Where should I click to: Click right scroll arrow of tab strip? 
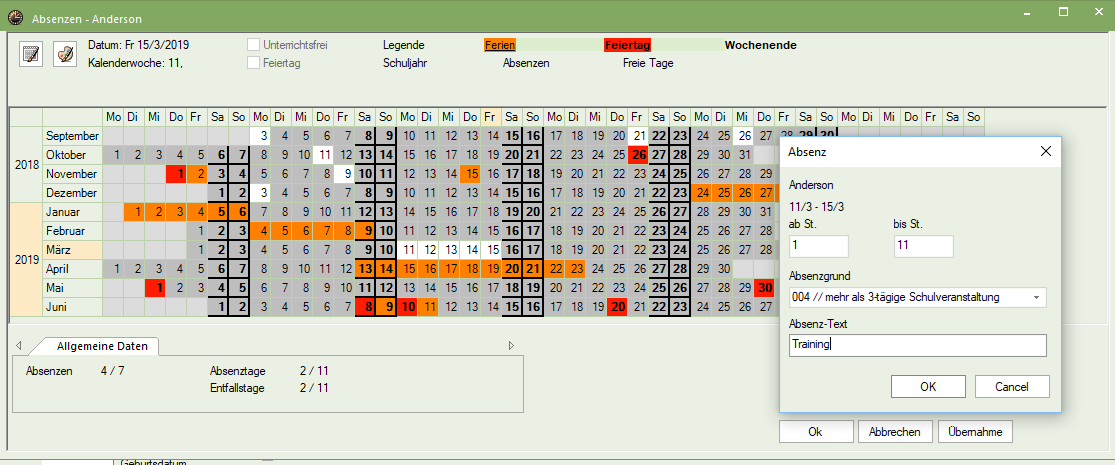click(x=512, y=346)
